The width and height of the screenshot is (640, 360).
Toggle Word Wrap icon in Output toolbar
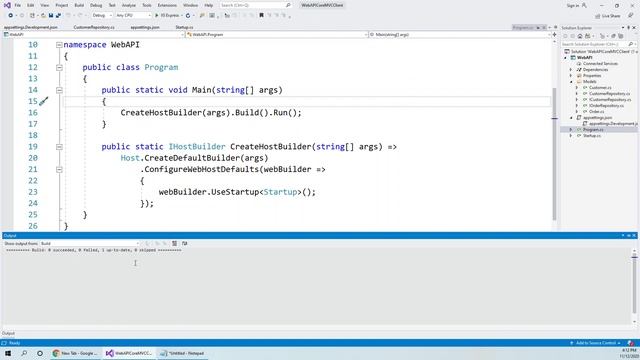[184, 243]
